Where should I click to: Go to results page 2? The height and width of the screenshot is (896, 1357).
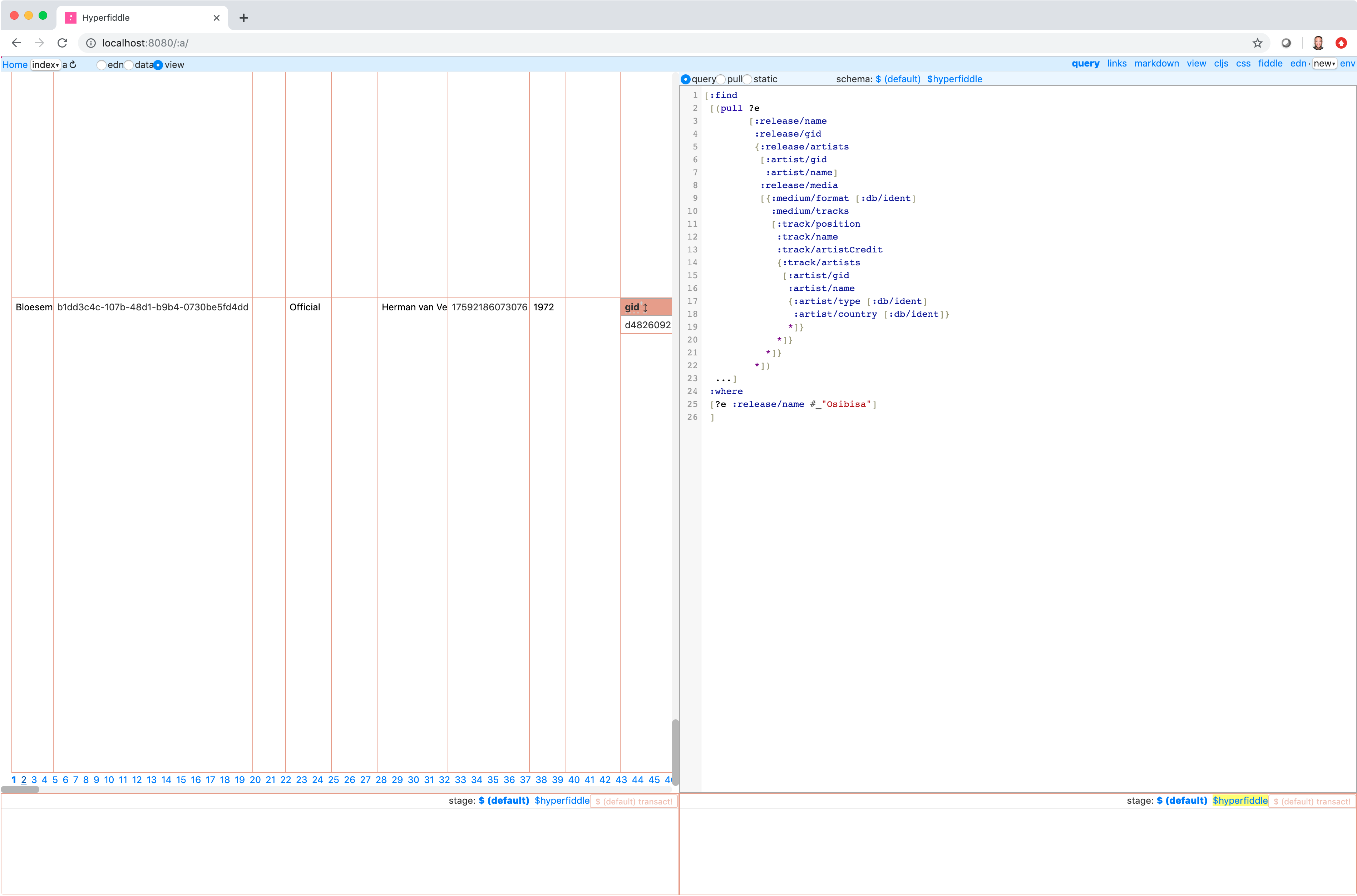[24, 779]
